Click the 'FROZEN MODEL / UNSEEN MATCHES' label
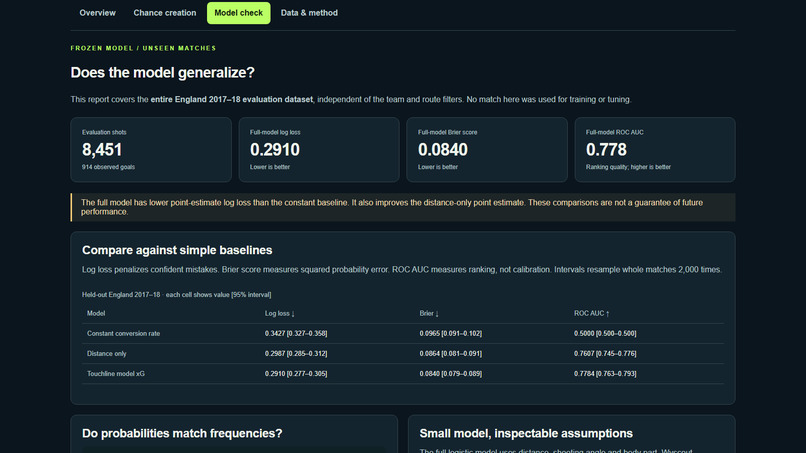The image size is (806, 453). (143, 48)
